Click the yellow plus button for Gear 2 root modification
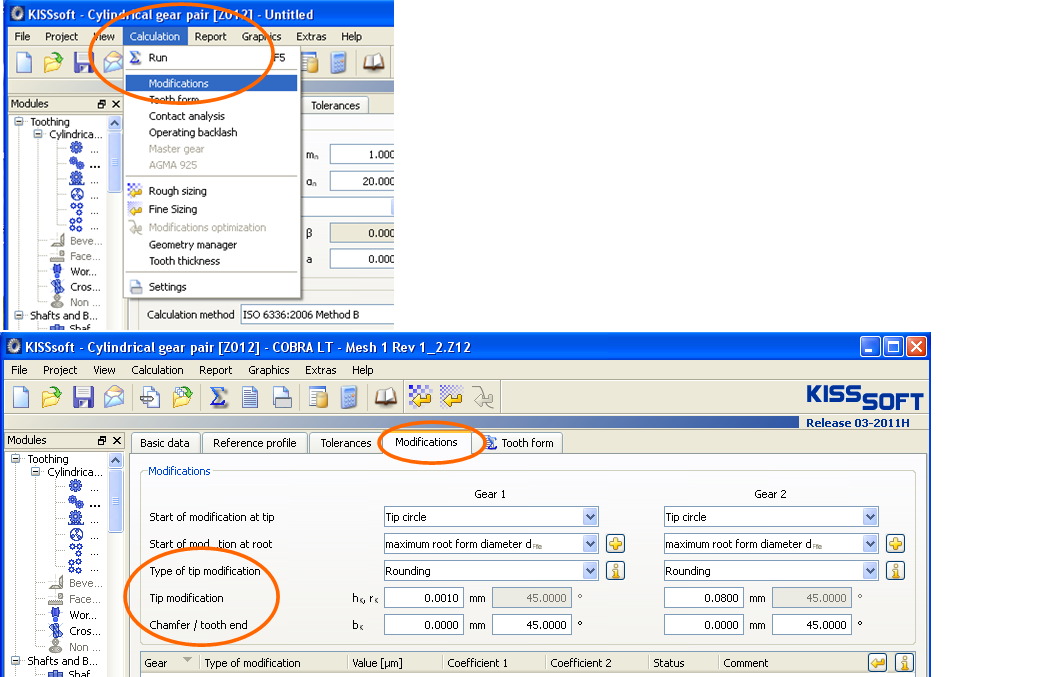1041x677 pixels. [896, 544]
